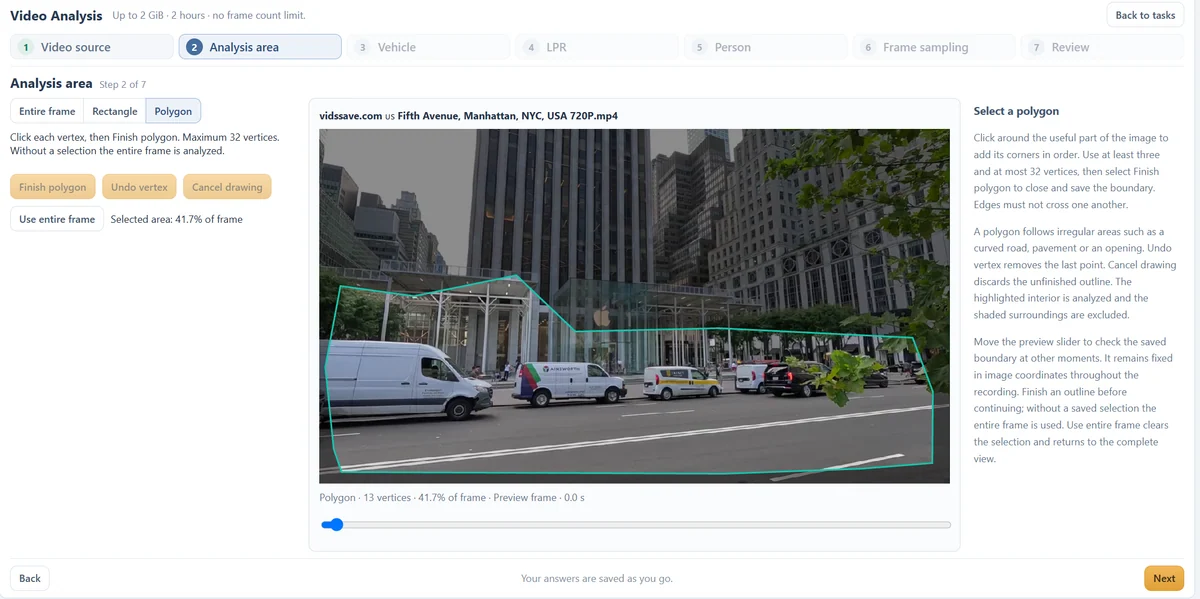The height and width of the screenshot is (599, 1200).
Task: Click the Up to 2 GiB limits text
Action: point(209,16)
